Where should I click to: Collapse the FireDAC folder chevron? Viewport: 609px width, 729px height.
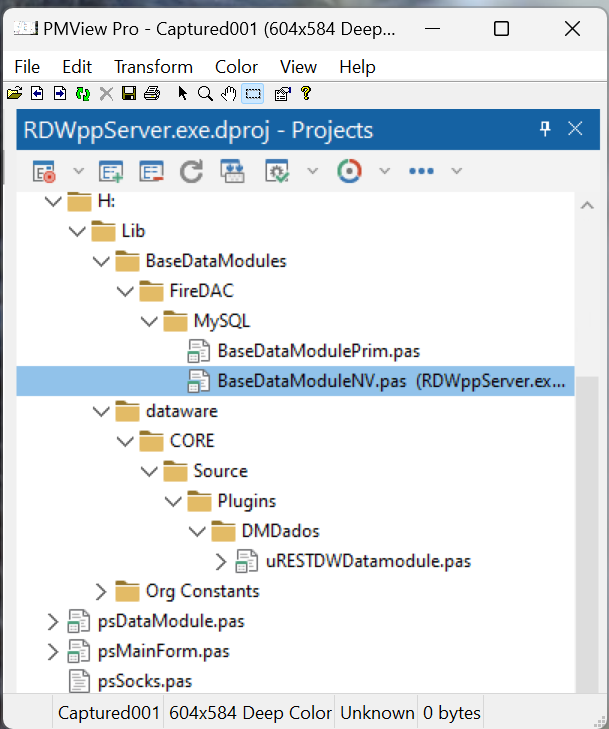125,292
